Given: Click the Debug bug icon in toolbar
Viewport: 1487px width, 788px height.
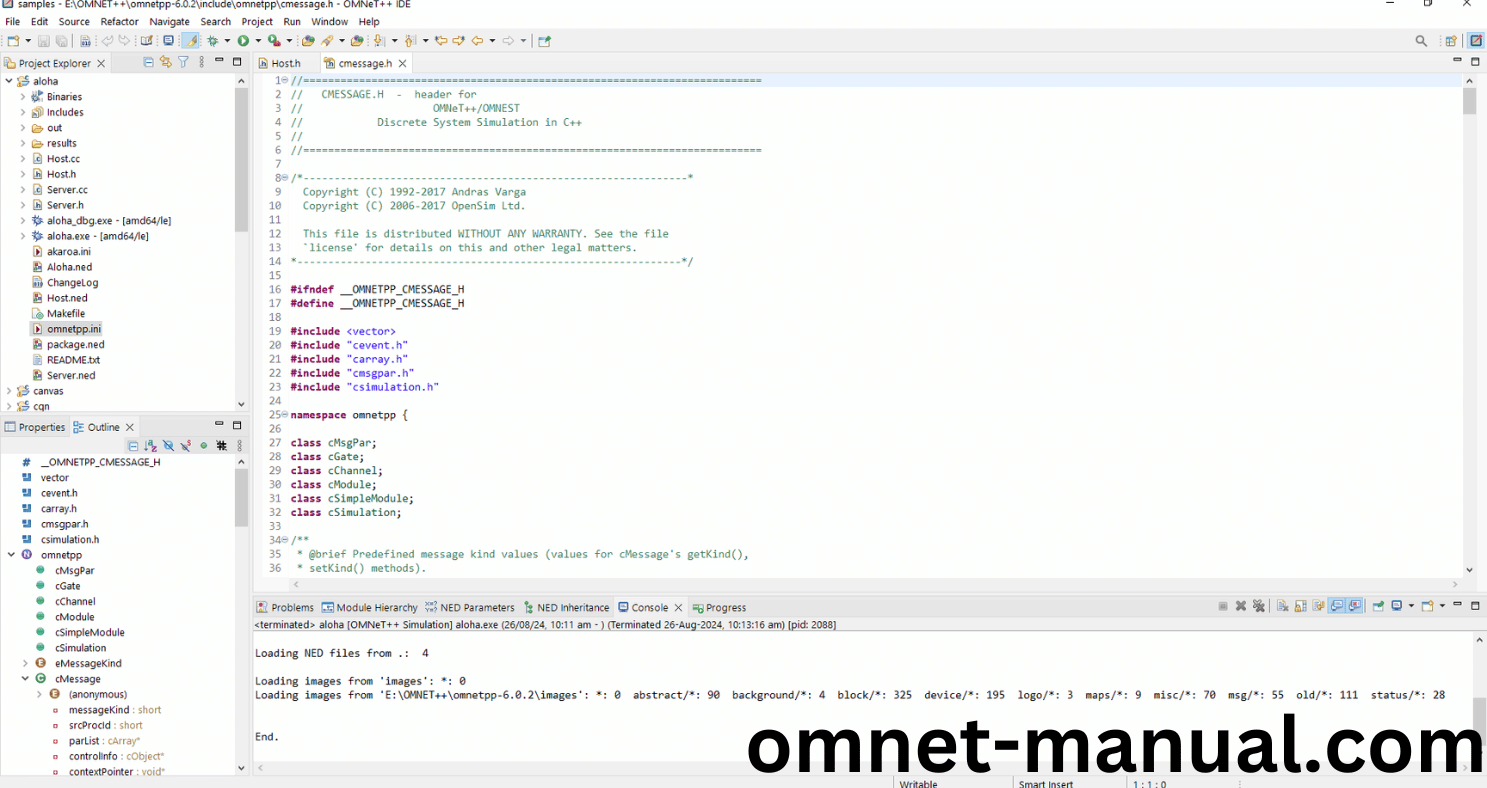Looking at the screenshot, I should tap(212, 41).
